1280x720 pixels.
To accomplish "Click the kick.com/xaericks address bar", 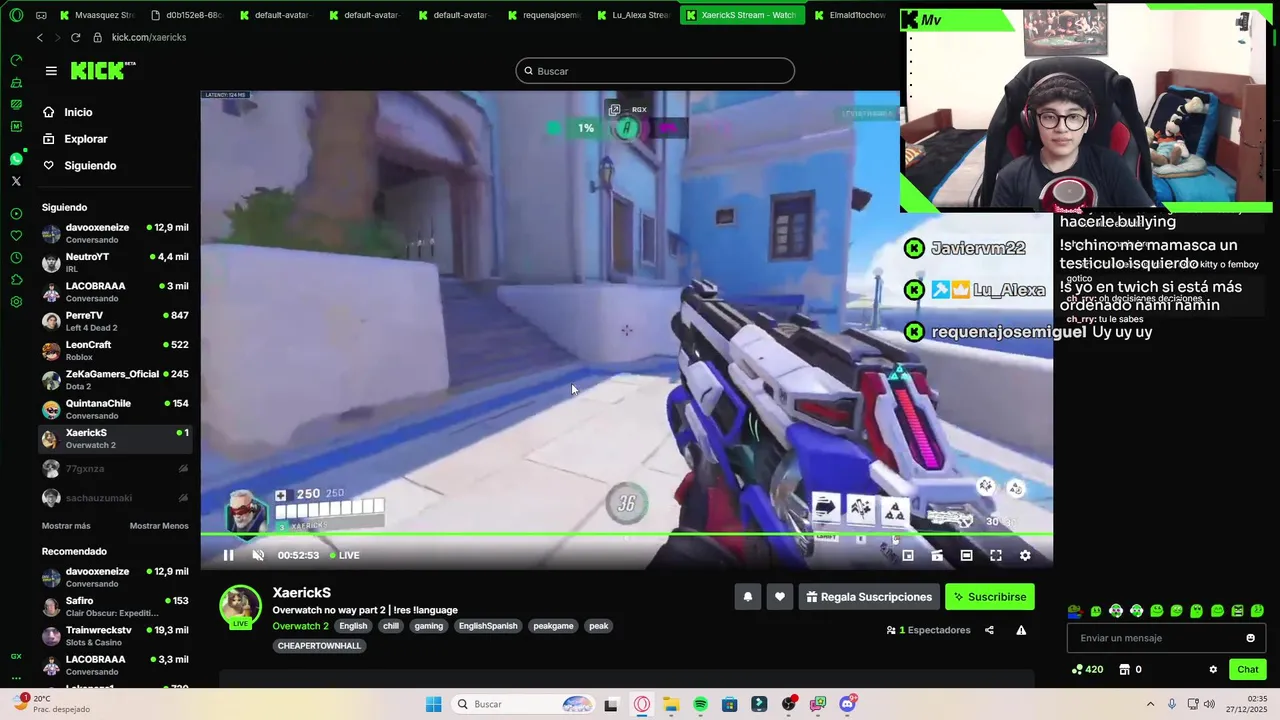I will pyautogui.click(x=148, y=37).
